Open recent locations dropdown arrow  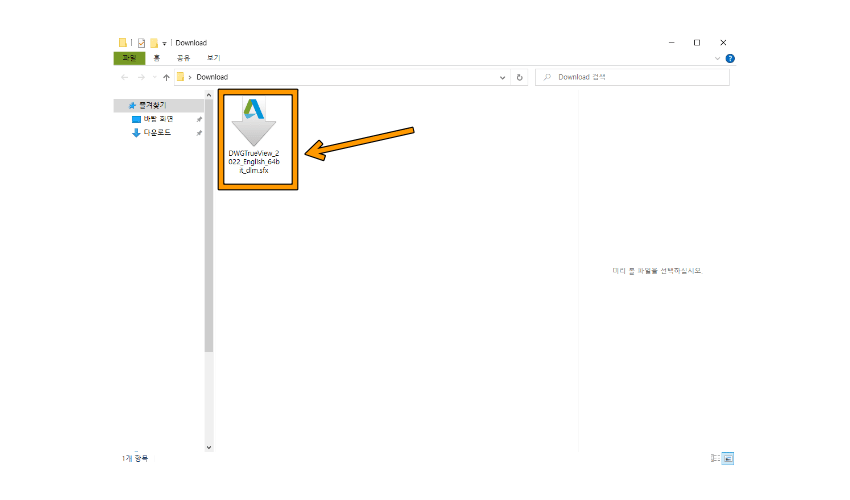point(154,78)
